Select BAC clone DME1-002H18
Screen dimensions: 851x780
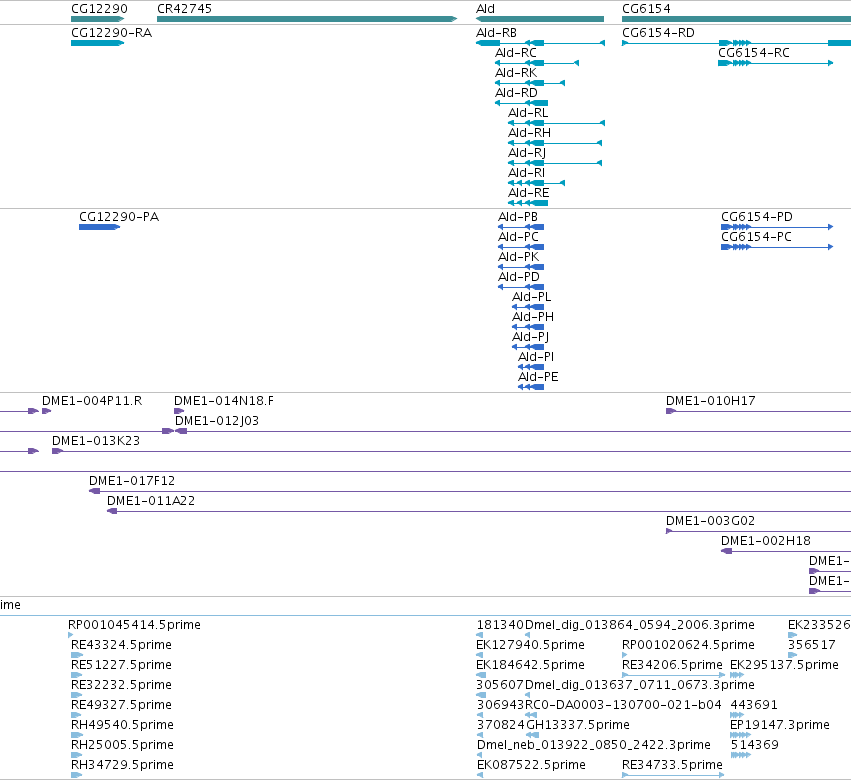786,551
